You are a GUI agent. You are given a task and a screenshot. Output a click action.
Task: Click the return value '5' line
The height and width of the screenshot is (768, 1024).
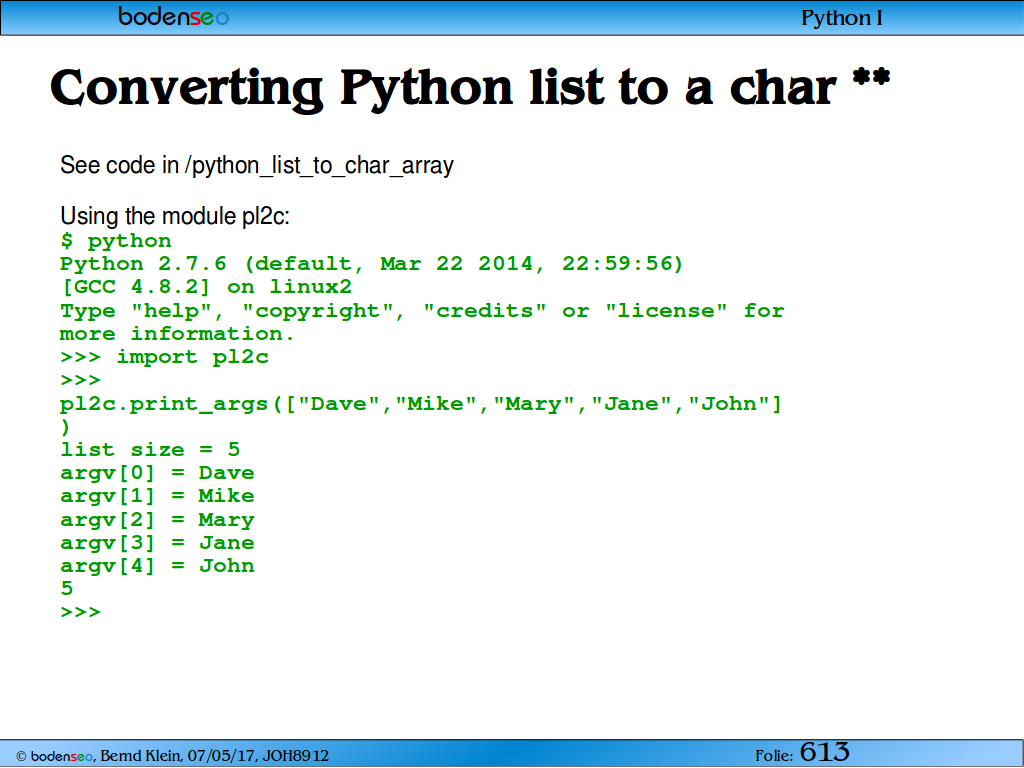coord(67,588)
